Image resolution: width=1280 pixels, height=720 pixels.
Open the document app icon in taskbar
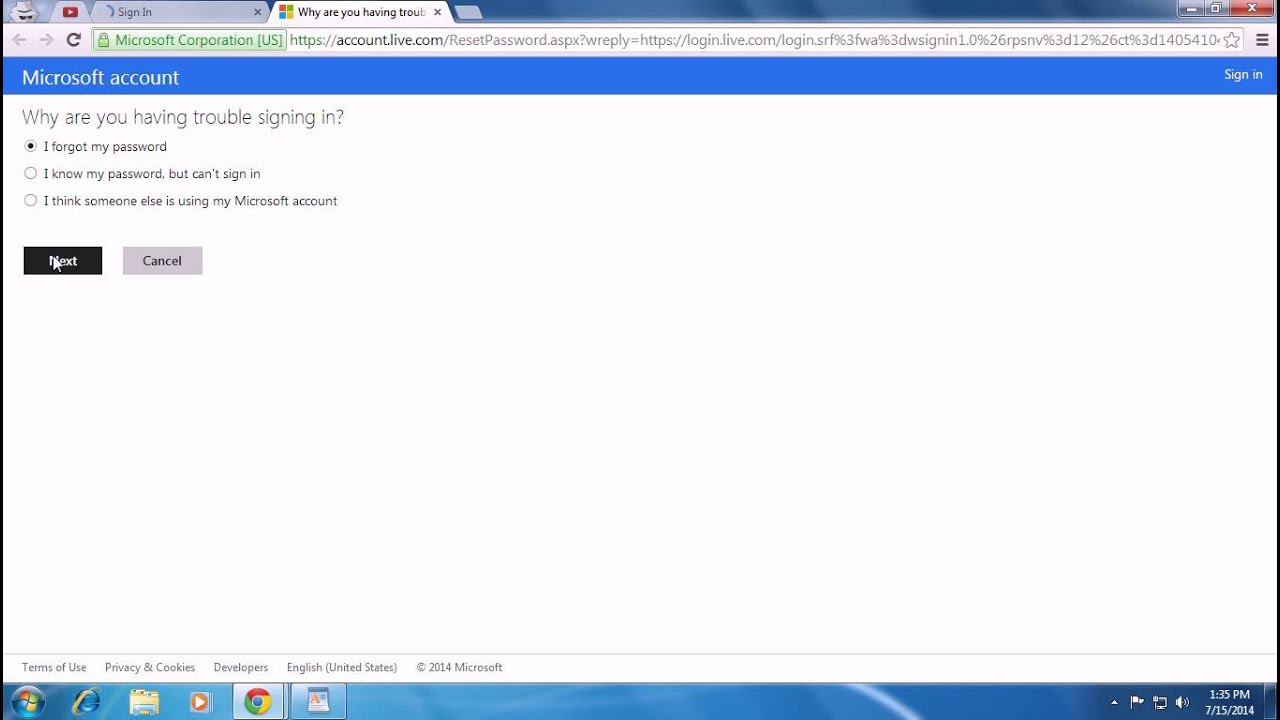pos(318,702)
